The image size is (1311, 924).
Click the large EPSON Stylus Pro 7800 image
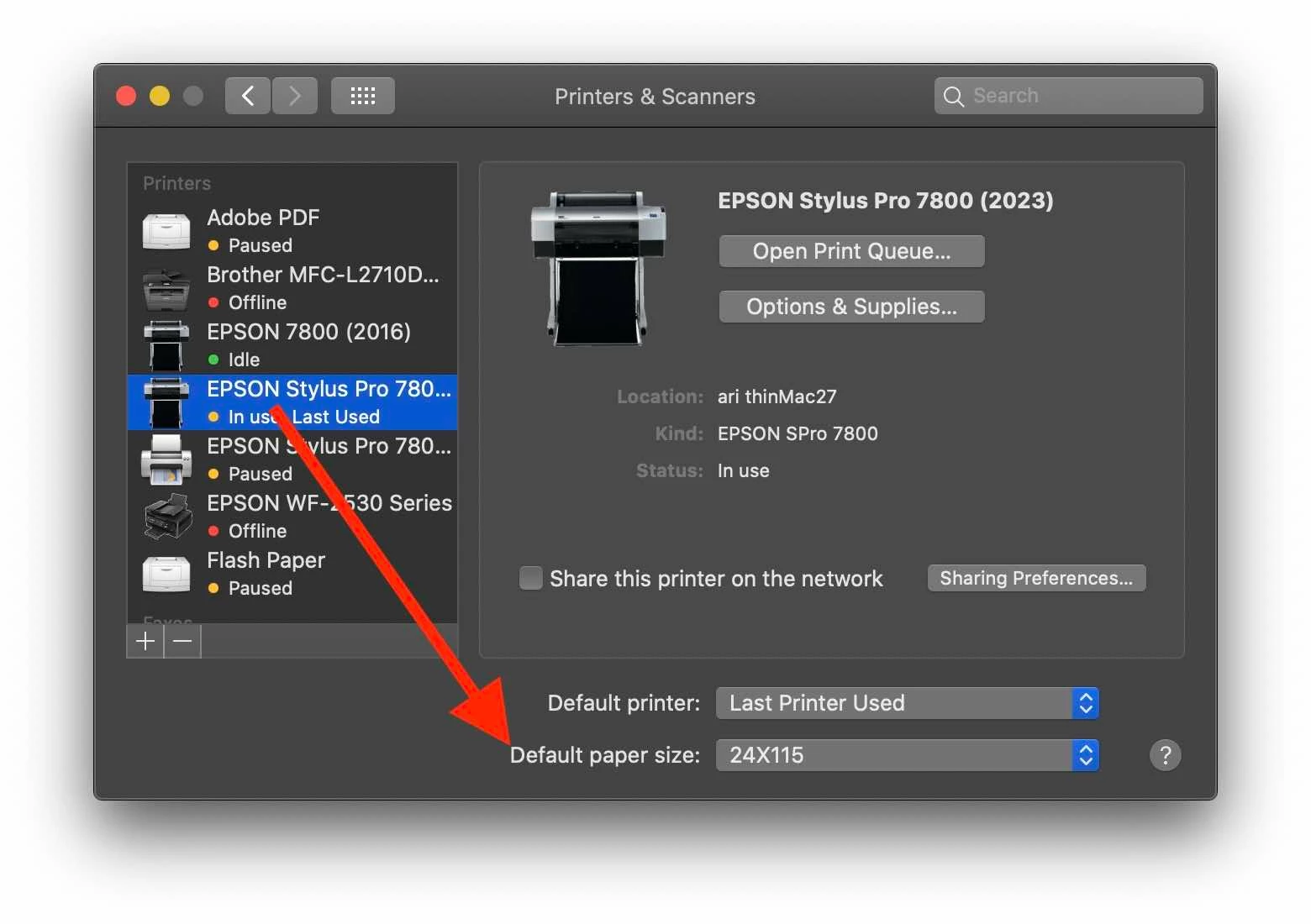[x=598, y=268]
